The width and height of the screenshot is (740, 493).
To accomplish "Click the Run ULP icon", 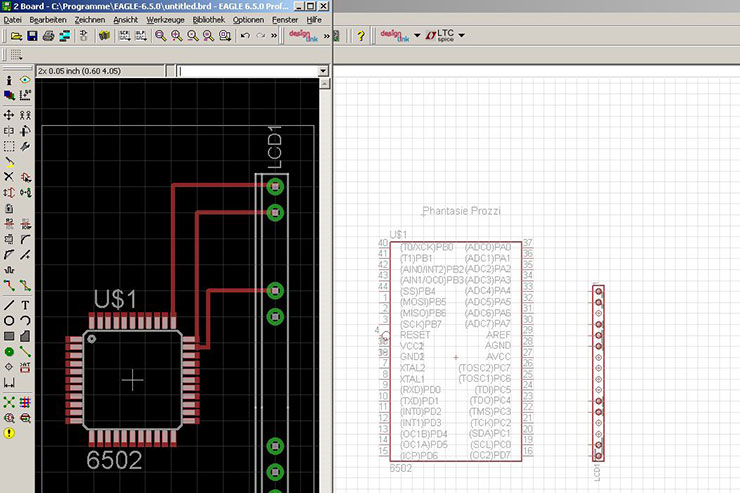I will point(141,36).
